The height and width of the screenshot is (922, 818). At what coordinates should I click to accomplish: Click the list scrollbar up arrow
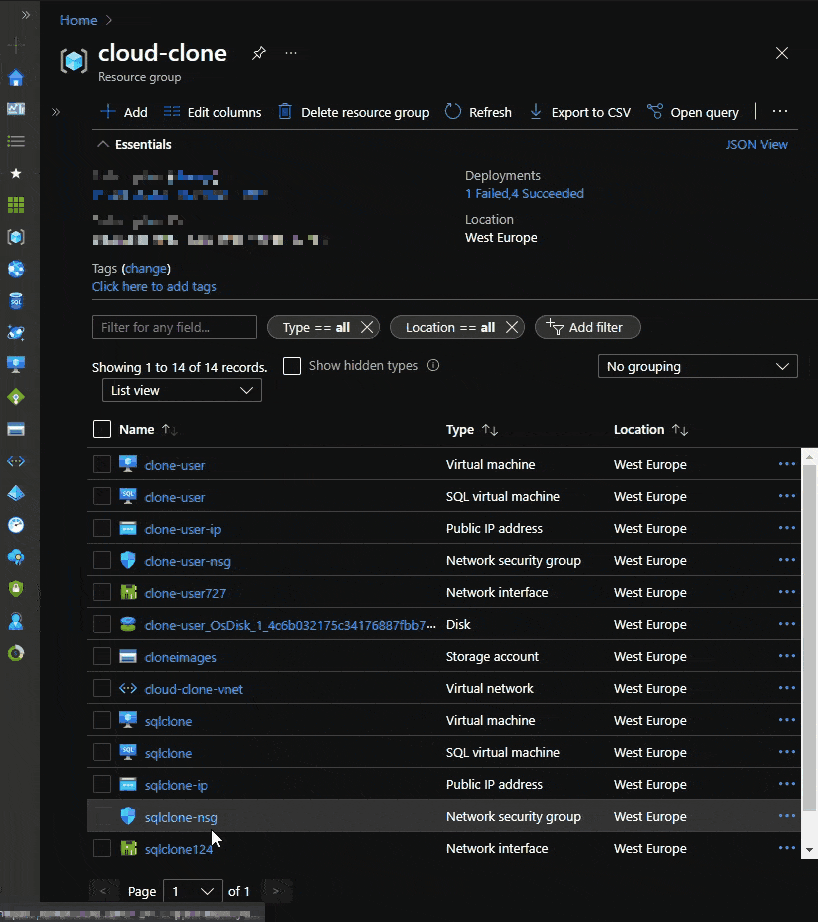pyautogui.click(x=809, y=457)
